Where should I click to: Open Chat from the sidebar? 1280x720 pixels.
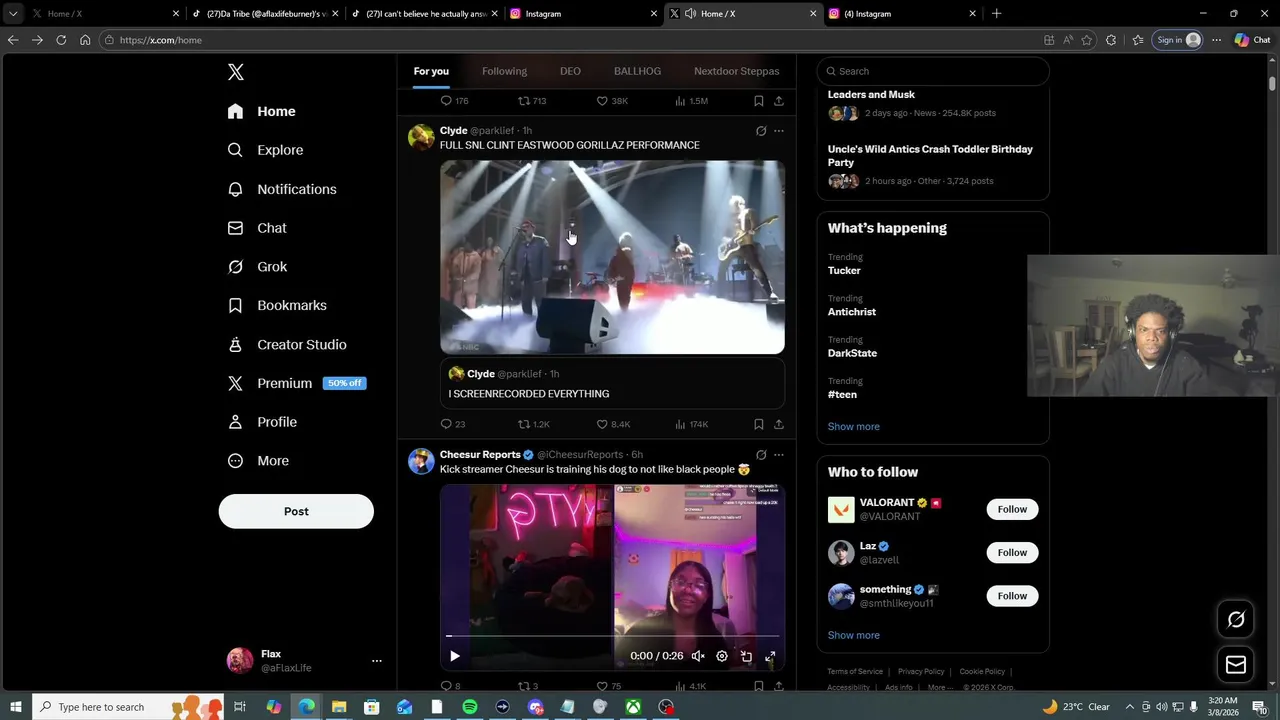pyautogui.click(x=257, y=228)
